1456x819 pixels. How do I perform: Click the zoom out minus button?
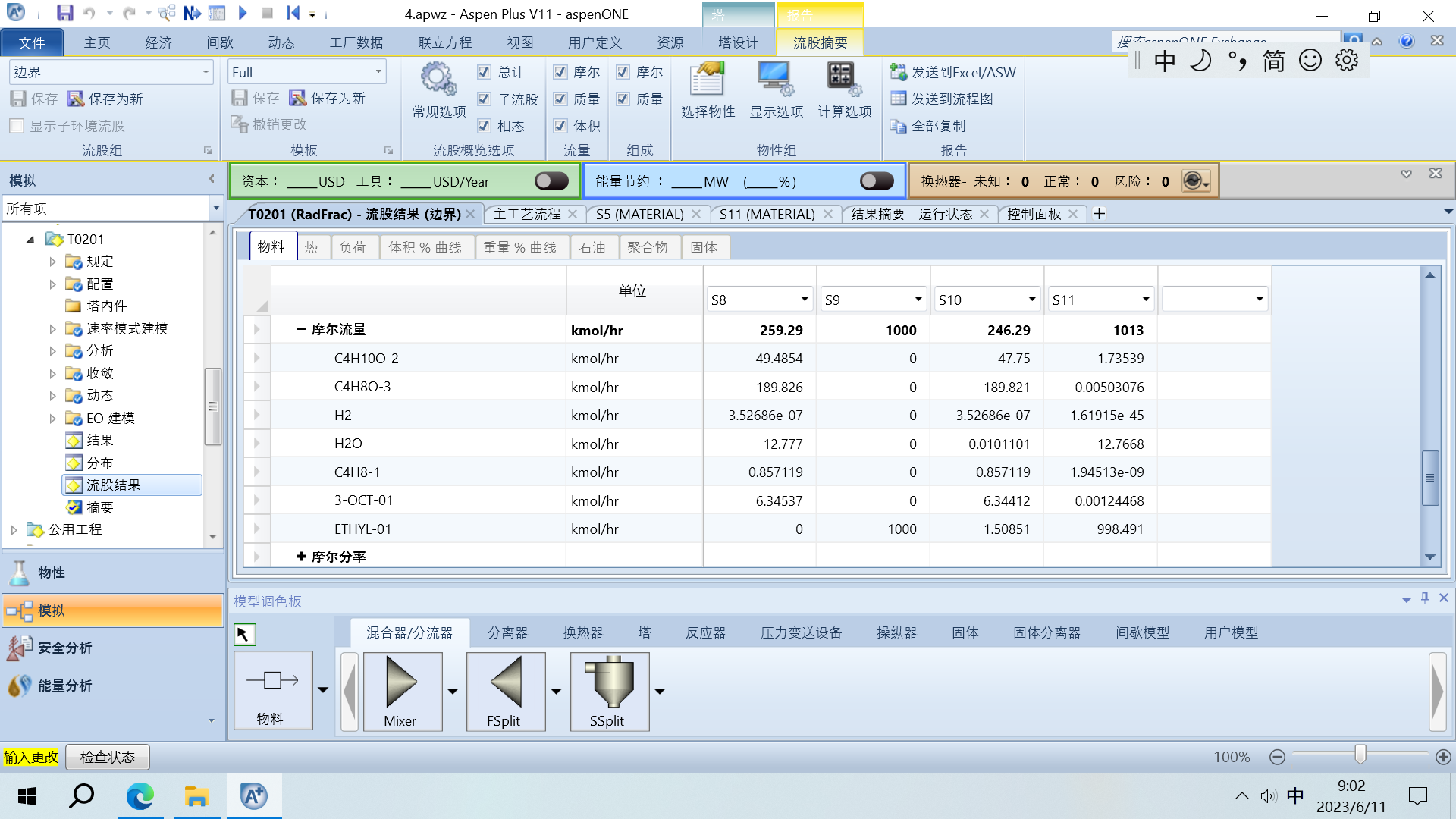[1277, 757]
